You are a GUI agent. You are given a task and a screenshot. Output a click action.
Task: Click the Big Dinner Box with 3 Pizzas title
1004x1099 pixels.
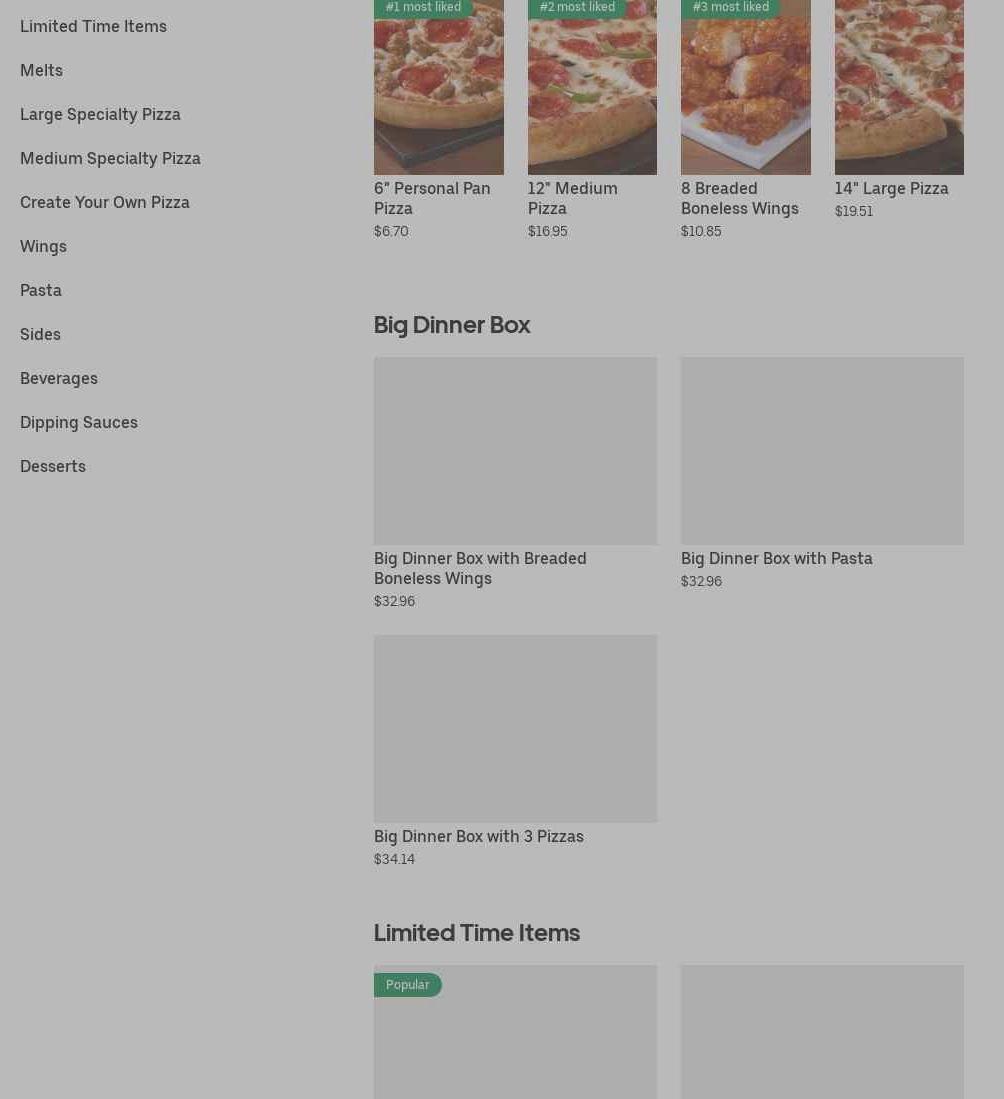coord(478,836)
